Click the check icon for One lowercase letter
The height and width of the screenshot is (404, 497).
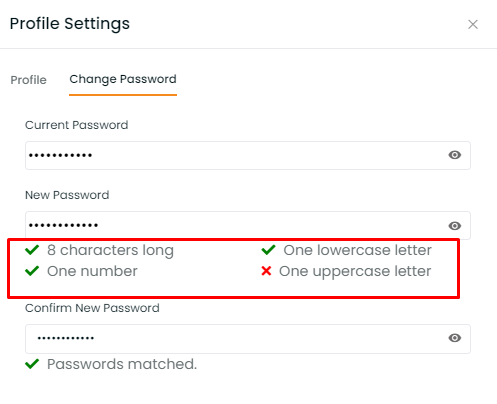click(x=268, y=250)
